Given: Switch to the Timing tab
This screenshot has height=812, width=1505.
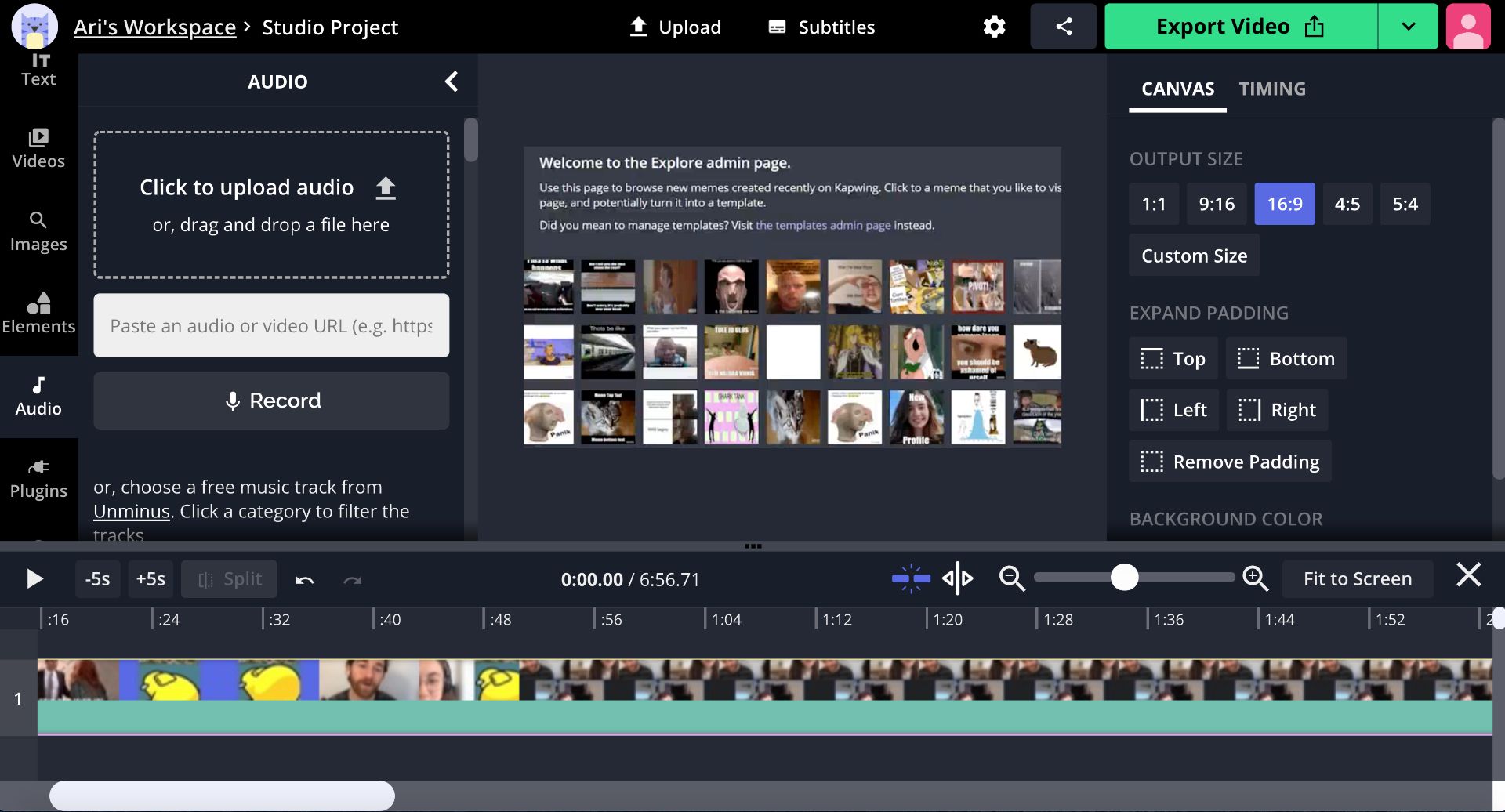Looking at the screenshot, I should 1271,89.
